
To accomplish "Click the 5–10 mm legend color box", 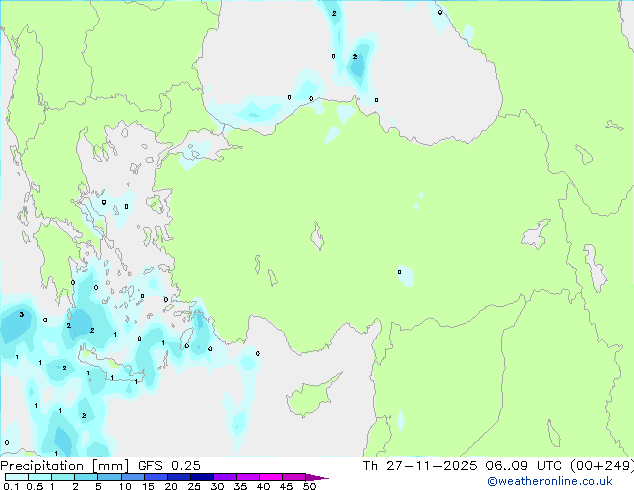I will 109,477.
